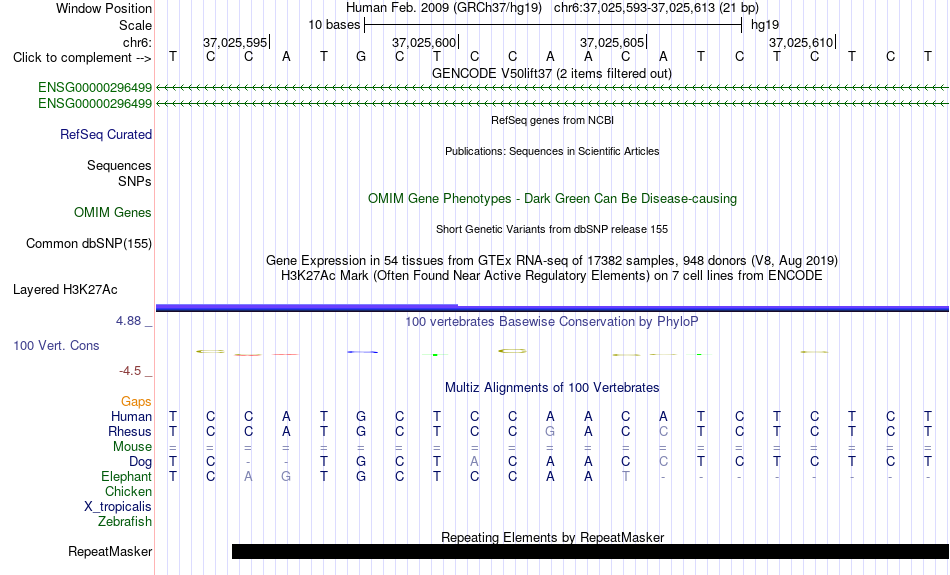This screenshot has width=950, height=575.
Task: Open the first ENSG00000296499 gene label
Action: 95,87
